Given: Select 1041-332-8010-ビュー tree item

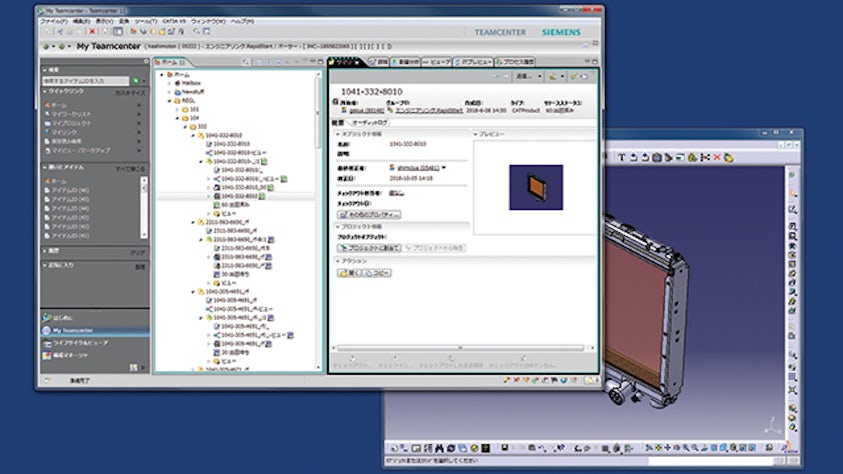Looking at the screenshot, I should click(x=237, y=153).
